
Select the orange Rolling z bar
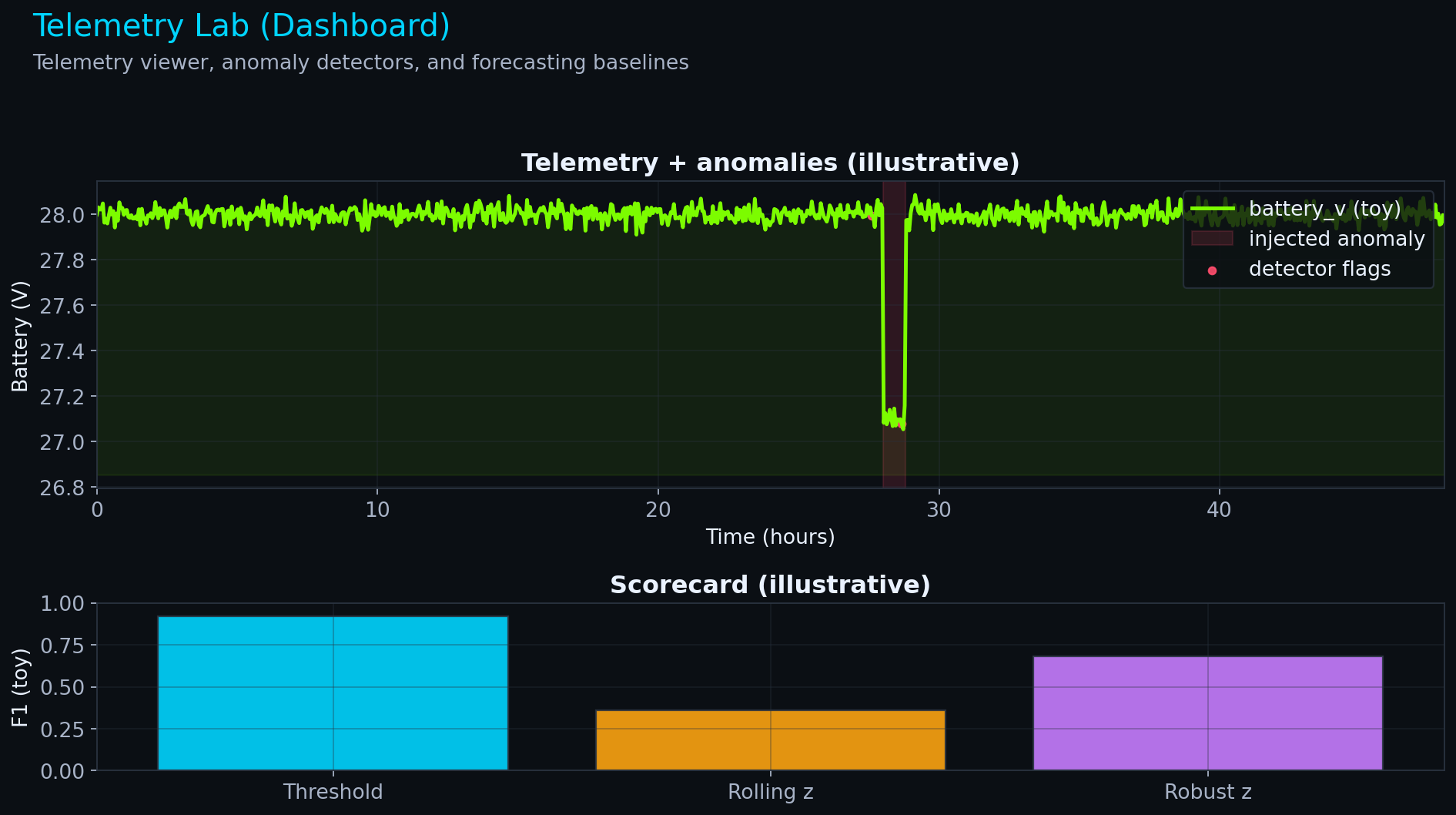(770, 740)
